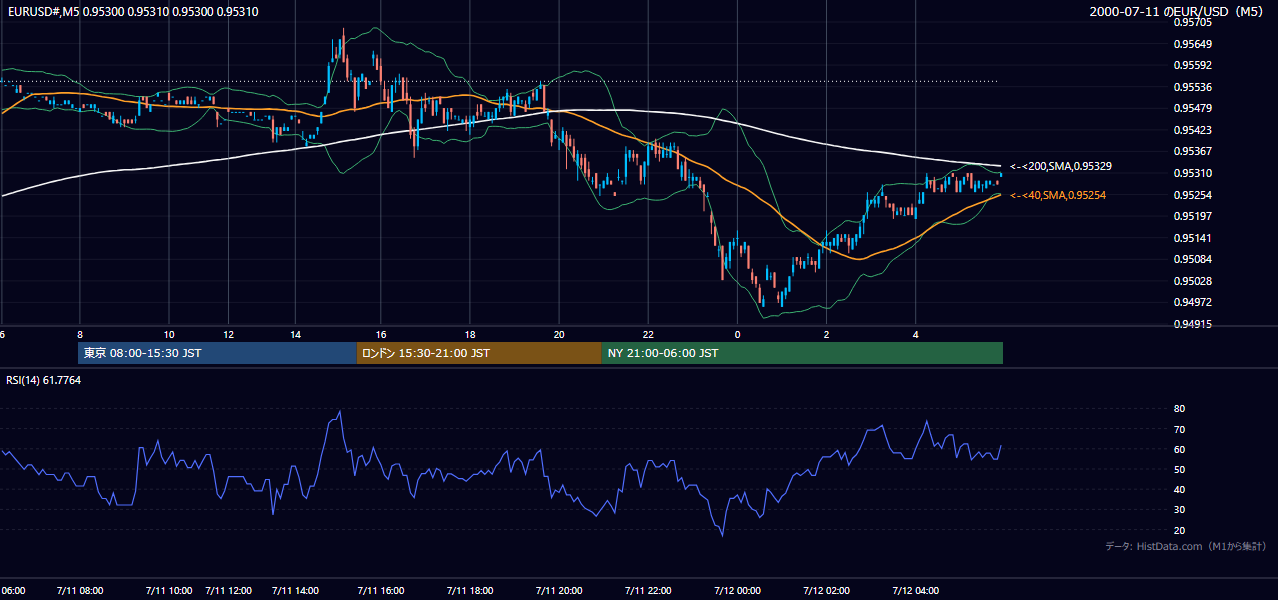The width and height of the screenshot is (1278, 600).
Task: Click the 40 SMA label 0.95254
Action: (x=1058, y=195)
